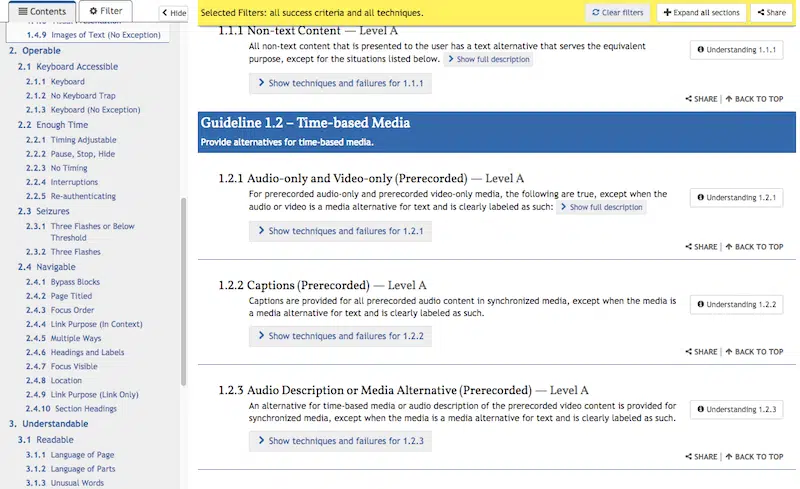This screenshot has height=489, width=800.
Task: Show full description for 1.2.1
Action: pos(601,207)
